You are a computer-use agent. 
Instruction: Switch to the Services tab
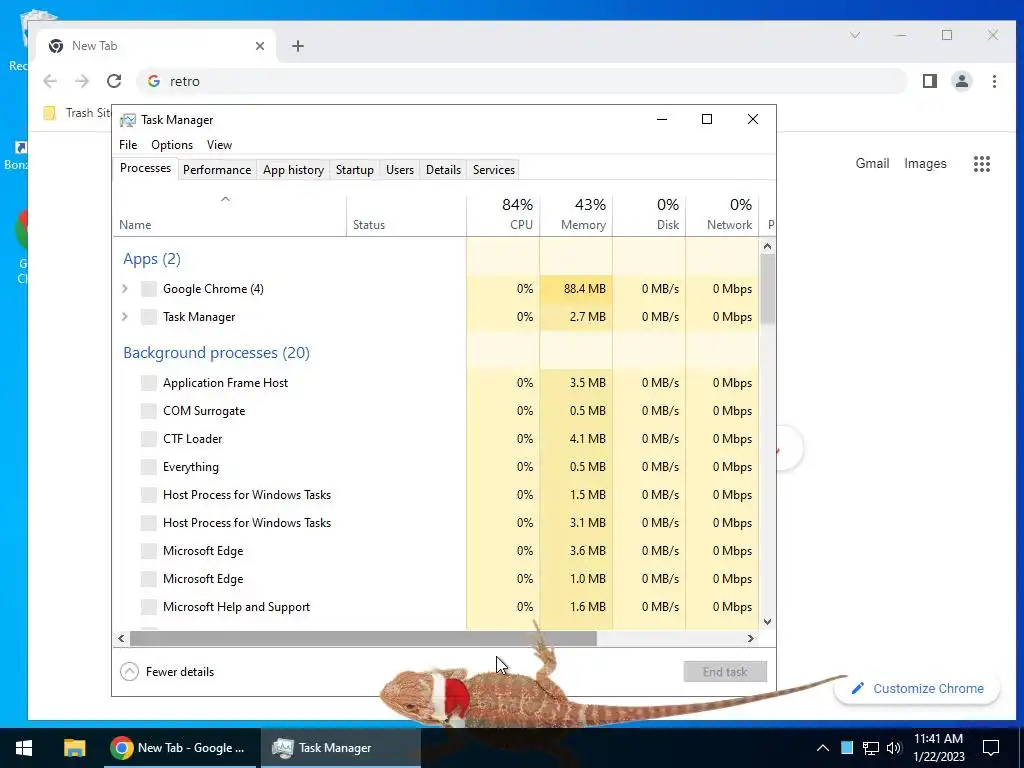tap(494, 170)
